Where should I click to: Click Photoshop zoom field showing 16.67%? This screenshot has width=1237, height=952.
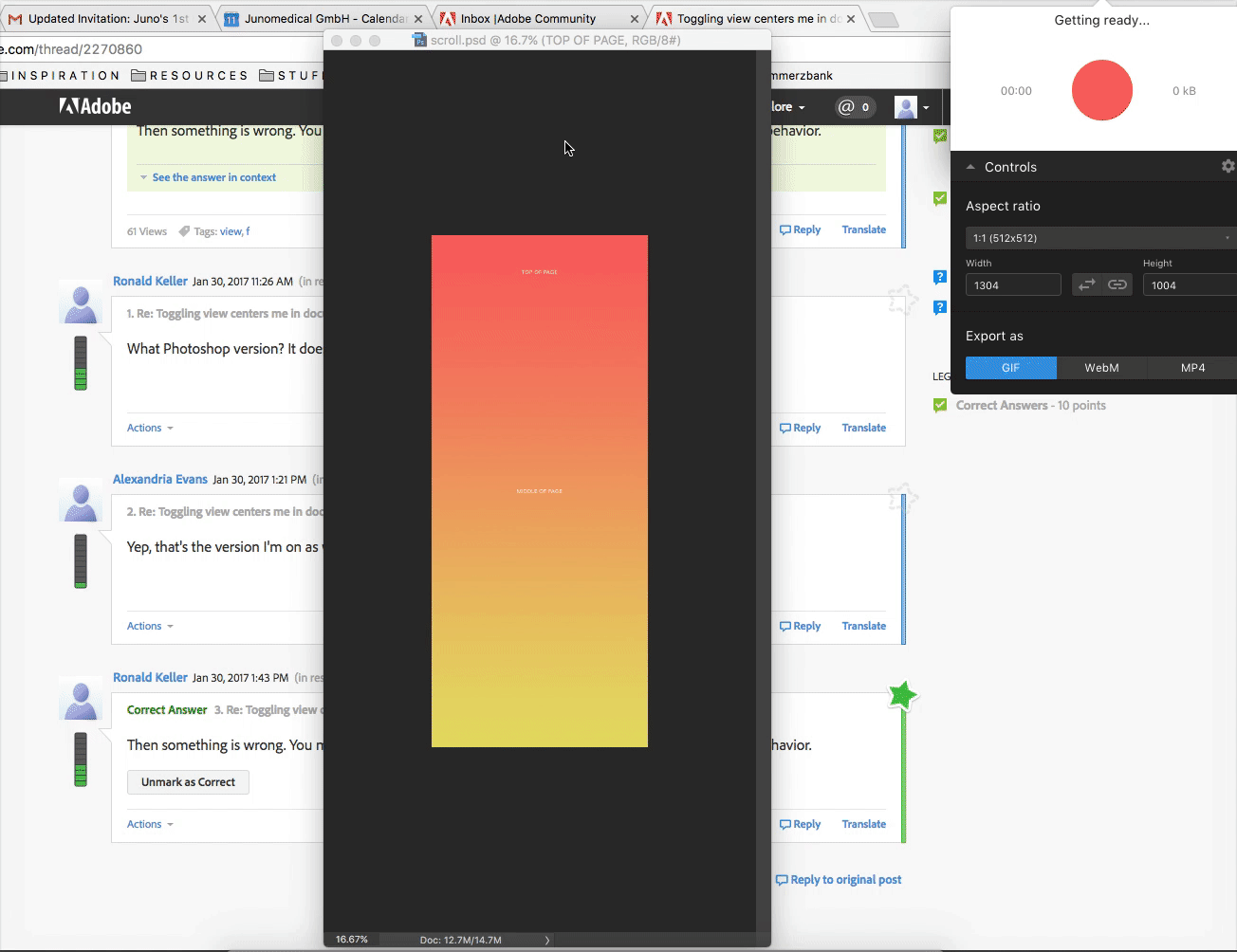[352, 940]
